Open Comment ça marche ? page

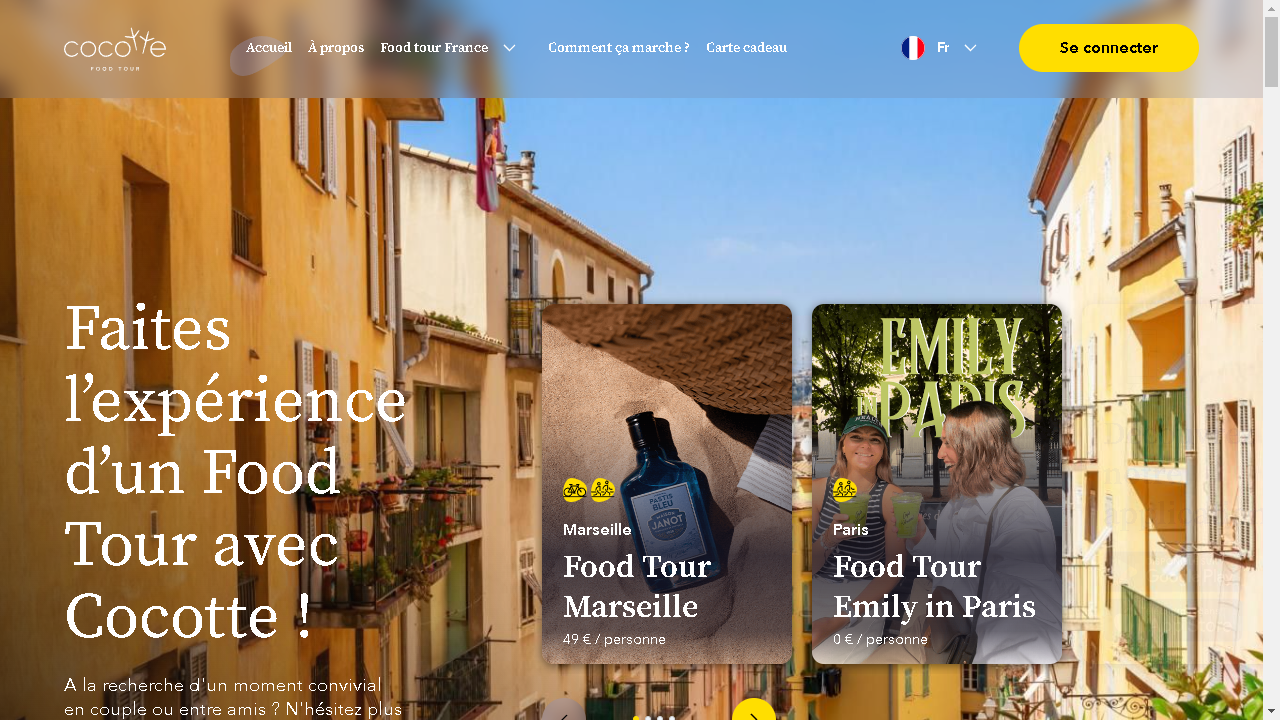click(618, 48)
